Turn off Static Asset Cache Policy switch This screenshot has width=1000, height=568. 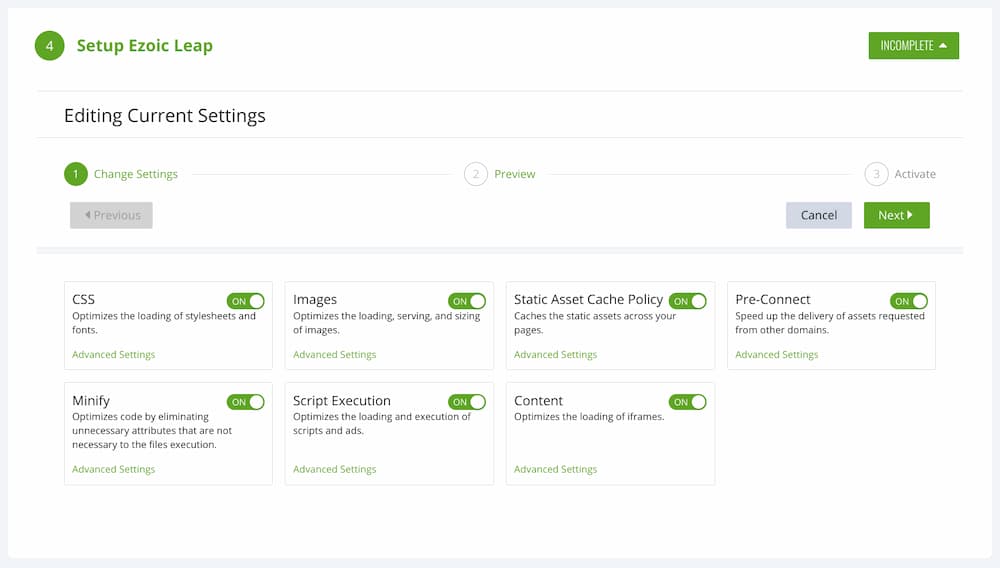[688, 301]
